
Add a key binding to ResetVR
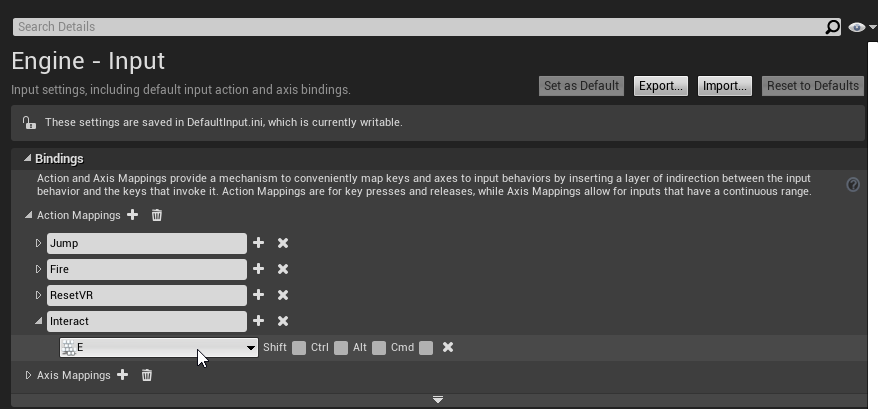(258, 295)
